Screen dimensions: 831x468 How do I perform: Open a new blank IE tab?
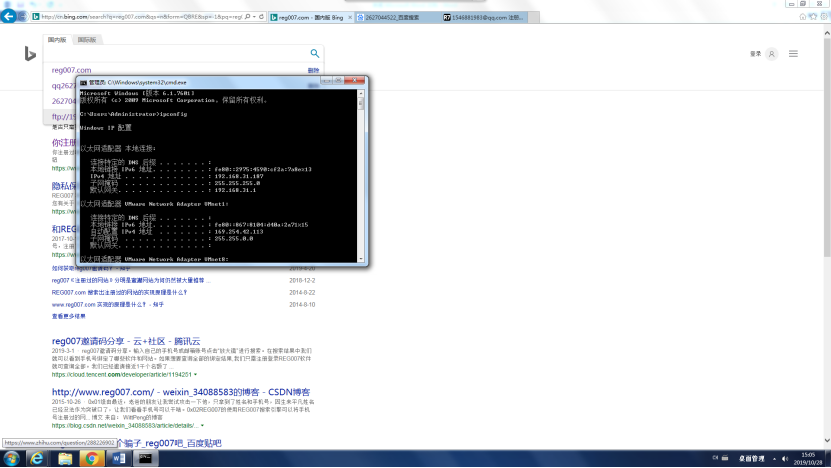pyautogui.click(x=534, y=17)
